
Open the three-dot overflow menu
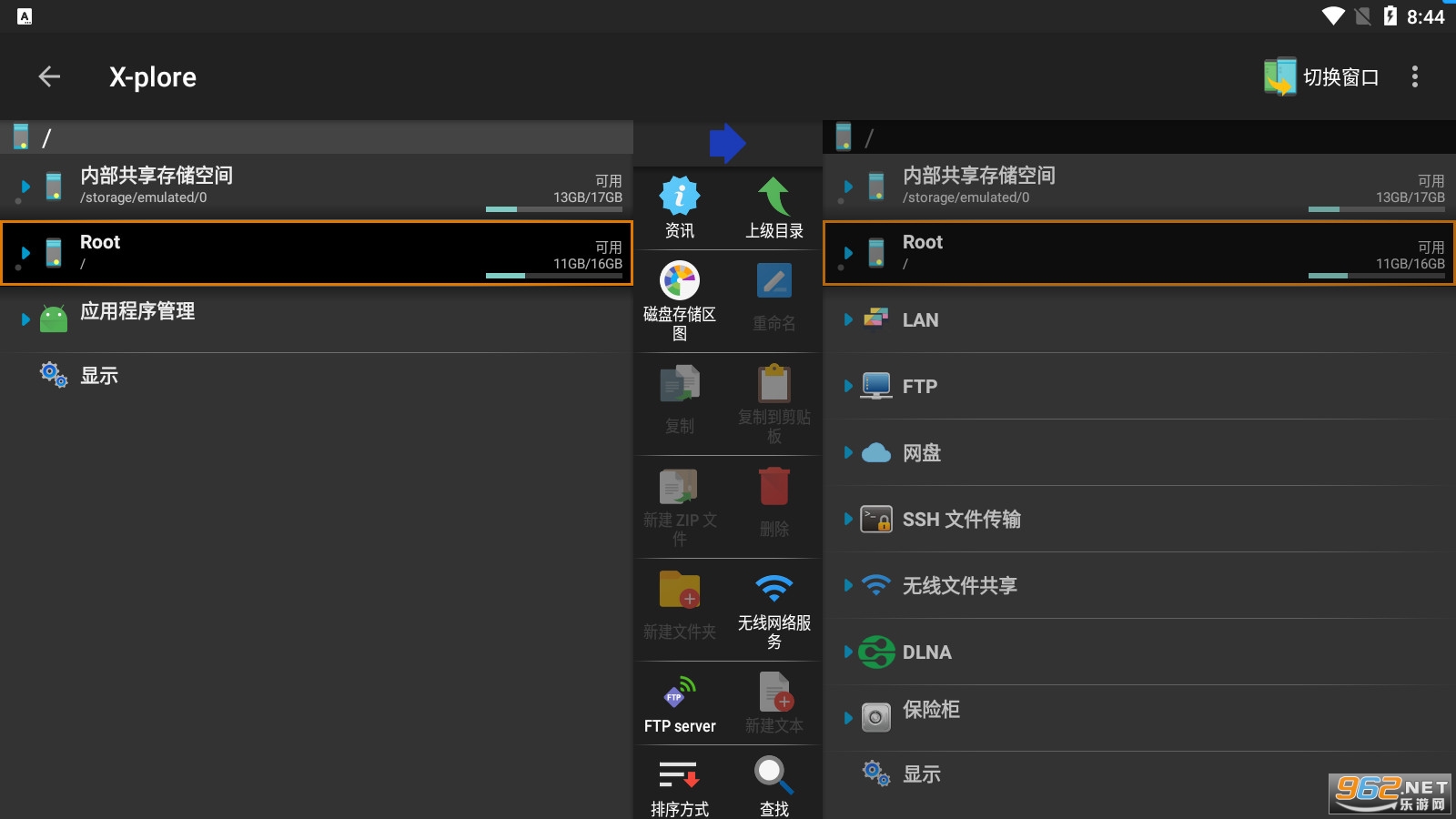[x=1414, y=77]
